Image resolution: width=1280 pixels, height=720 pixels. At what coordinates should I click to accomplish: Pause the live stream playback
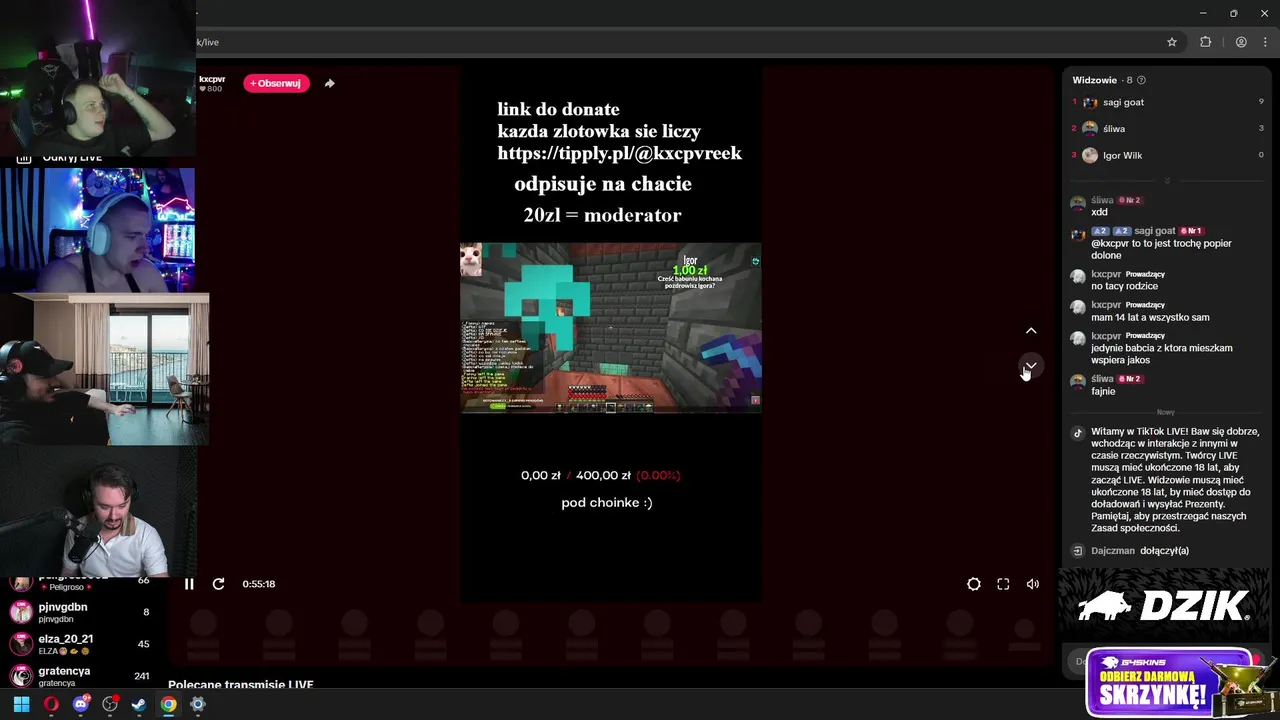[x=189, y=584]
